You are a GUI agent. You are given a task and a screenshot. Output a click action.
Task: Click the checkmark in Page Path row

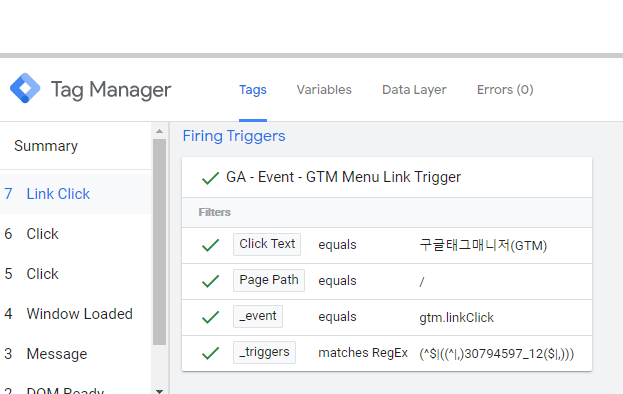pyautogui.click(x=211, y=281)
